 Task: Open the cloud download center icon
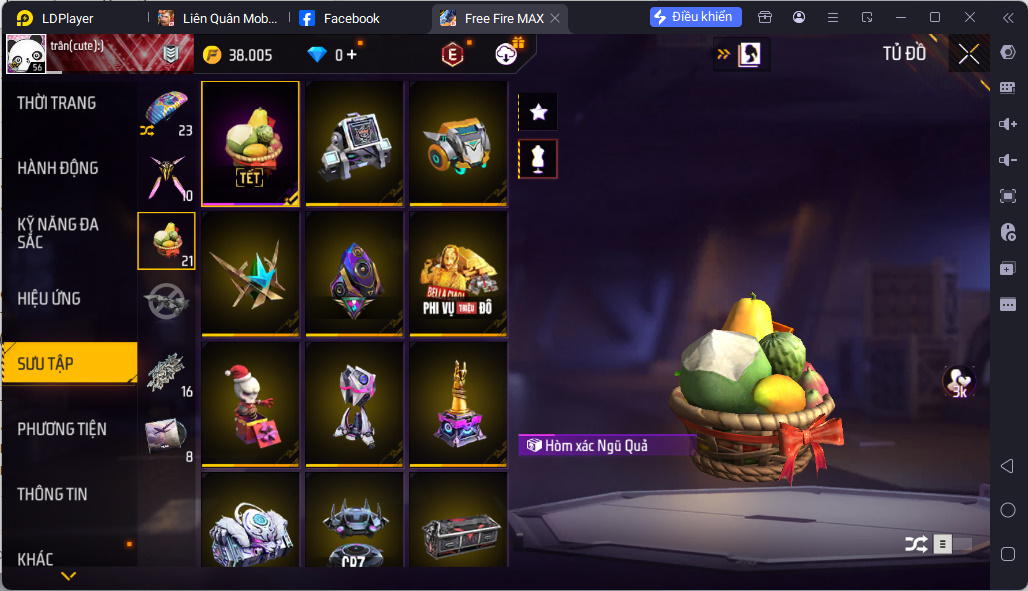point(505,54)
